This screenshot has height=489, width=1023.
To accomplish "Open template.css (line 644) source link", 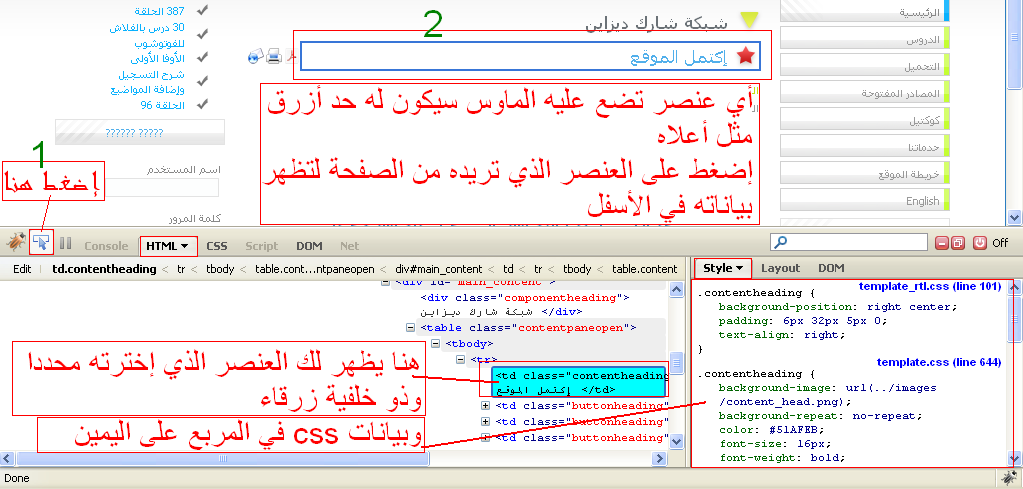I will coord(939,363).
